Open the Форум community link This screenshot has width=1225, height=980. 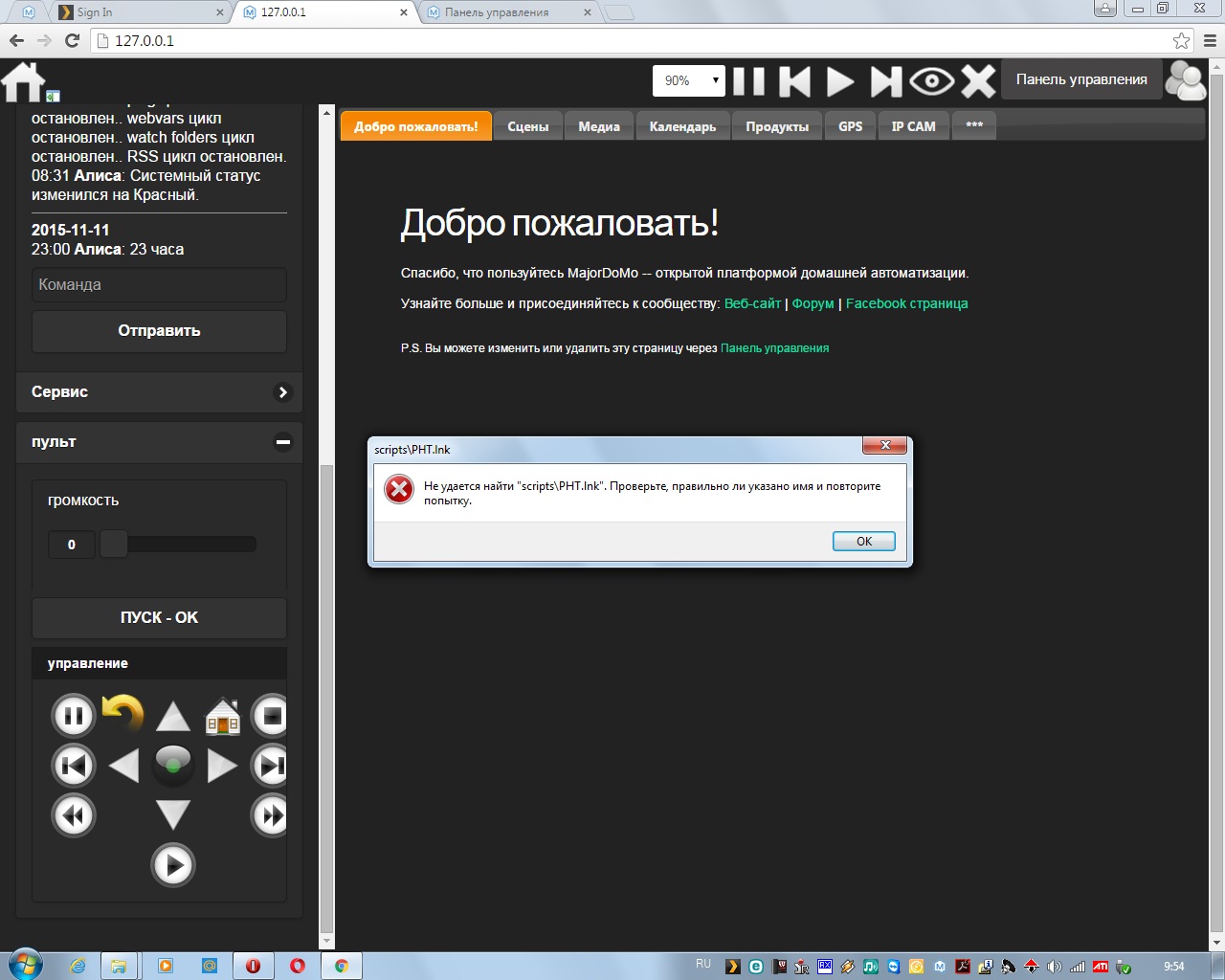[813, 302]
